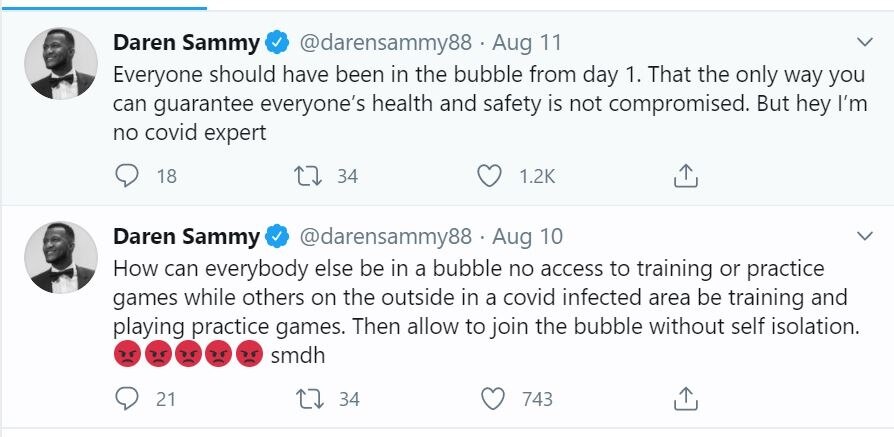
Task: Click @darensammy88 handle on Aug 10 tweet
Action: (x=385, y=237)
